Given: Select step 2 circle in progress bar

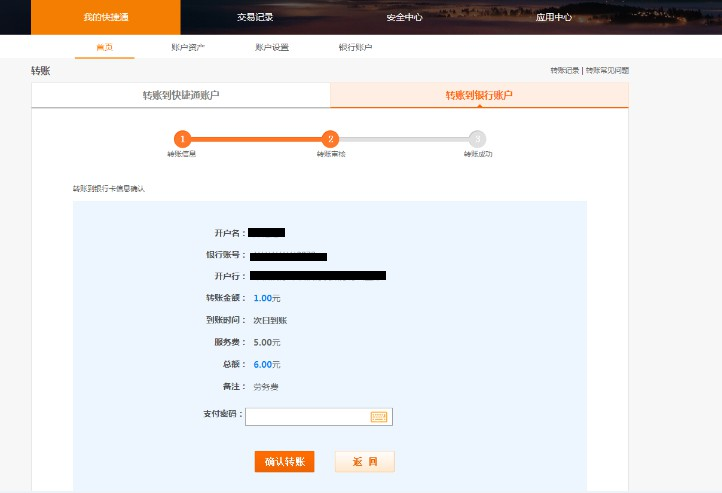Looking at the screenshot, I should point(330,139).
